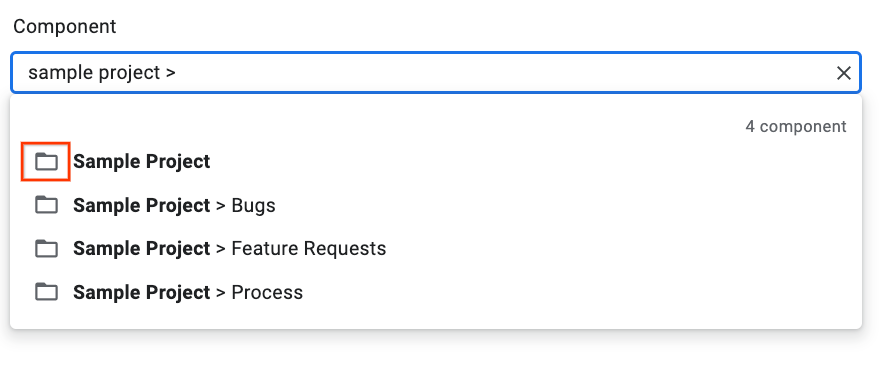Click the word Bugs in suggestions
The image size is (881, 375).
(253, 205)
